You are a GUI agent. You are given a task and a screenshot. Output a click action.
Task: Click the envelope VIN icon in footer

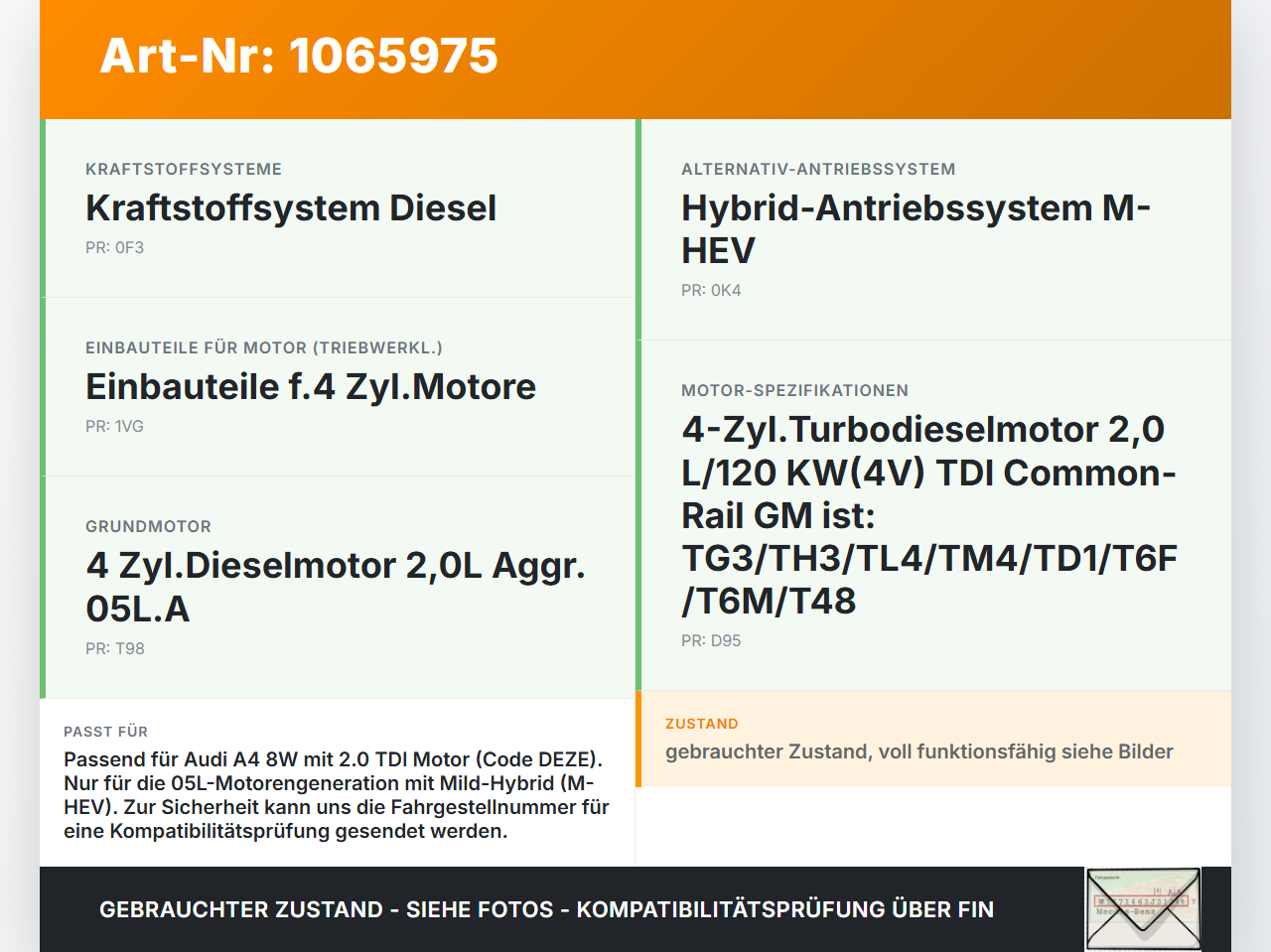coord(1144,909)
